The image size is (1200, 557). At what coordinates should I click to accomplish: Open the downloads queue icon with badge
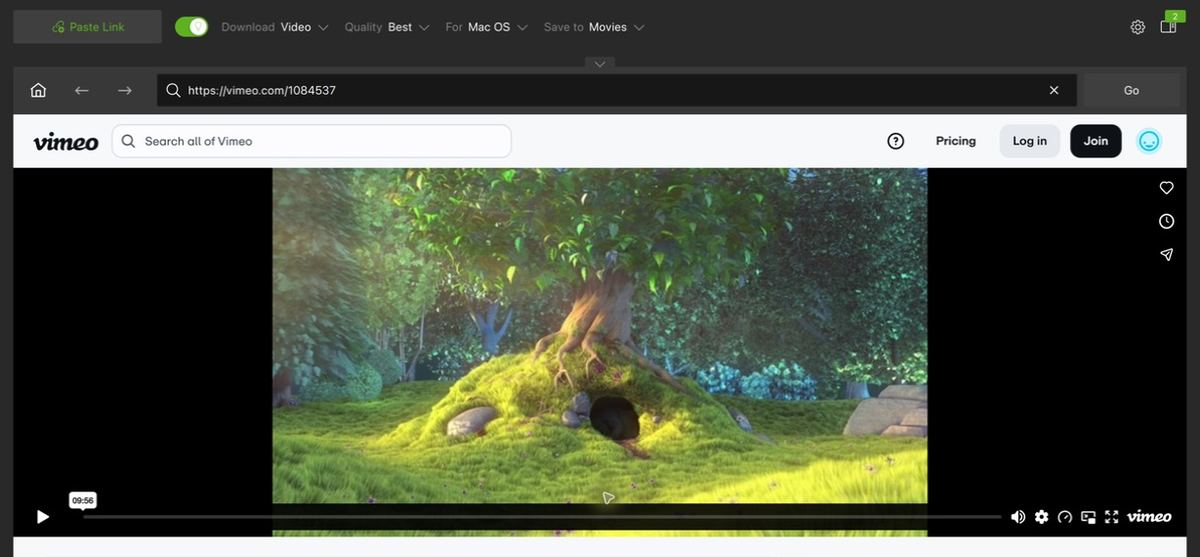coord(1169,25)
